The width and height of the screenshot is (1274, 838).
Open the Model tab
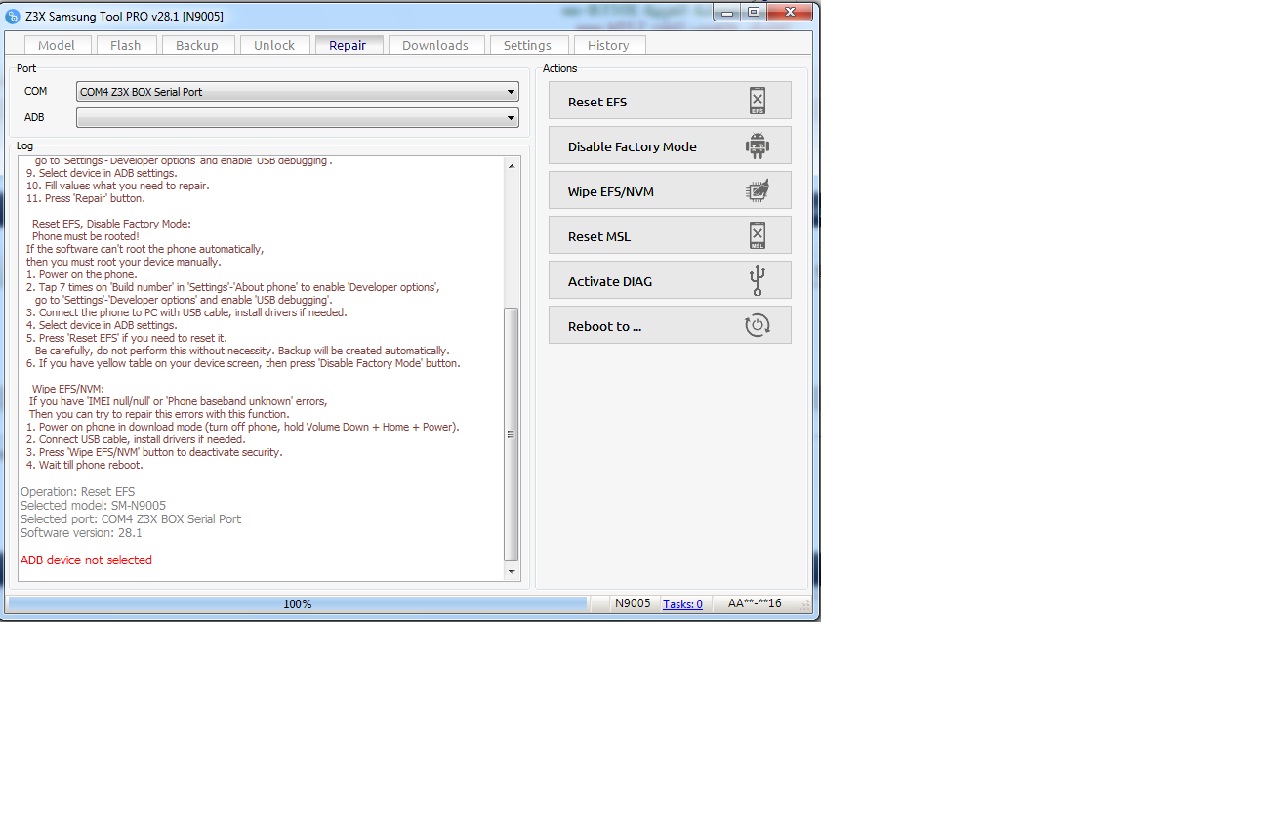click(56, 45)
